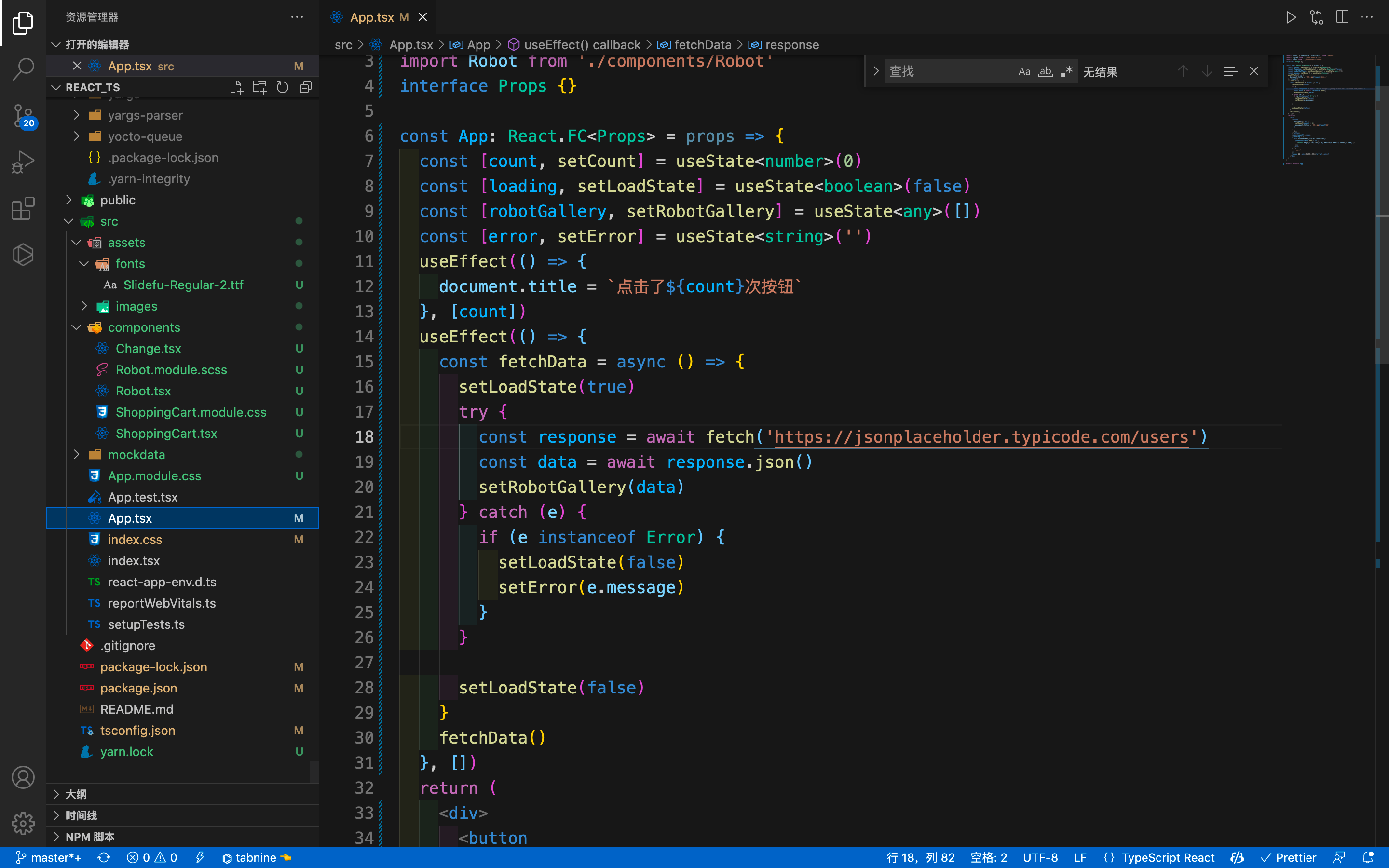Open the Accounts menu icon
1389x868 pixels.
[x=23, y=777]
